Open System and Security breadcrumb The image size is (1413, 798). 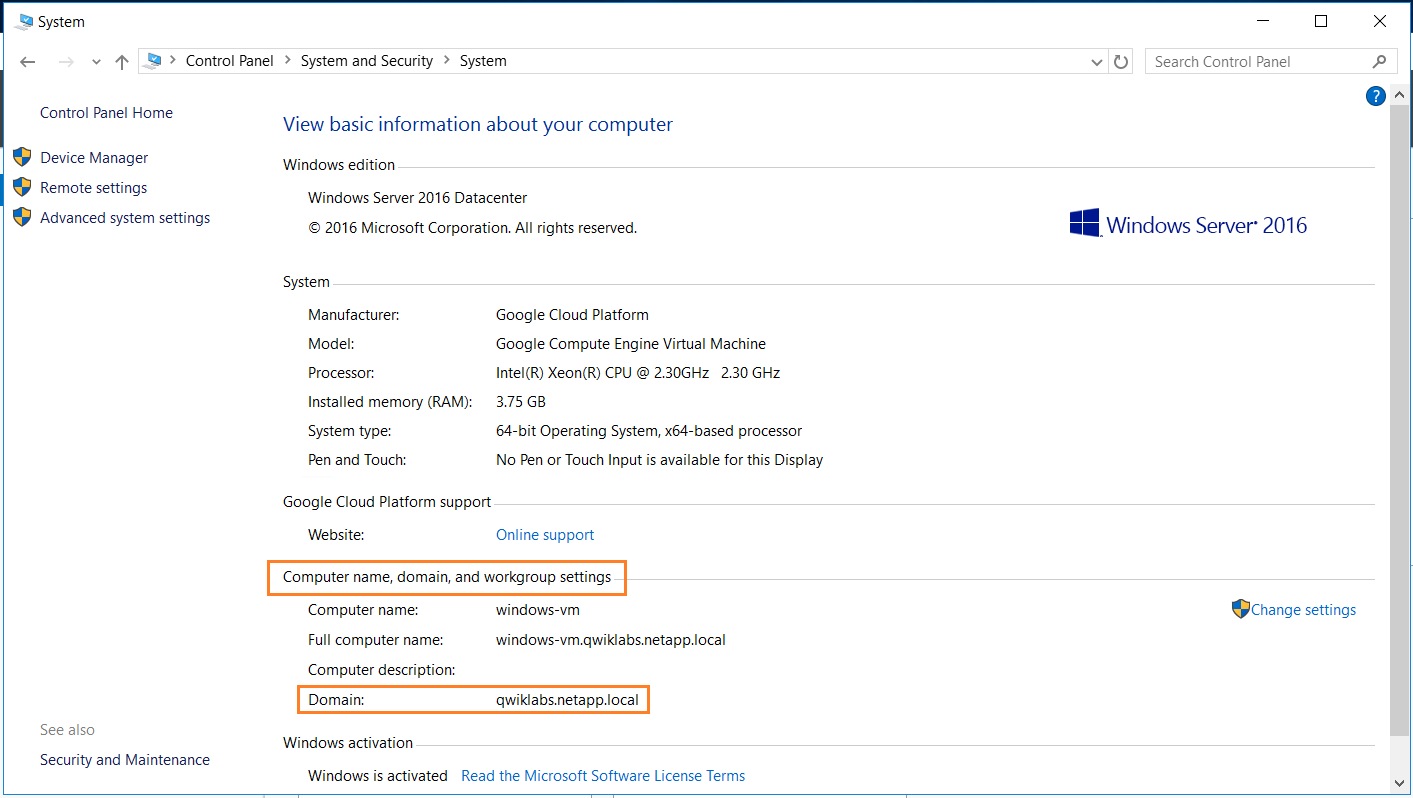point(367,61)
